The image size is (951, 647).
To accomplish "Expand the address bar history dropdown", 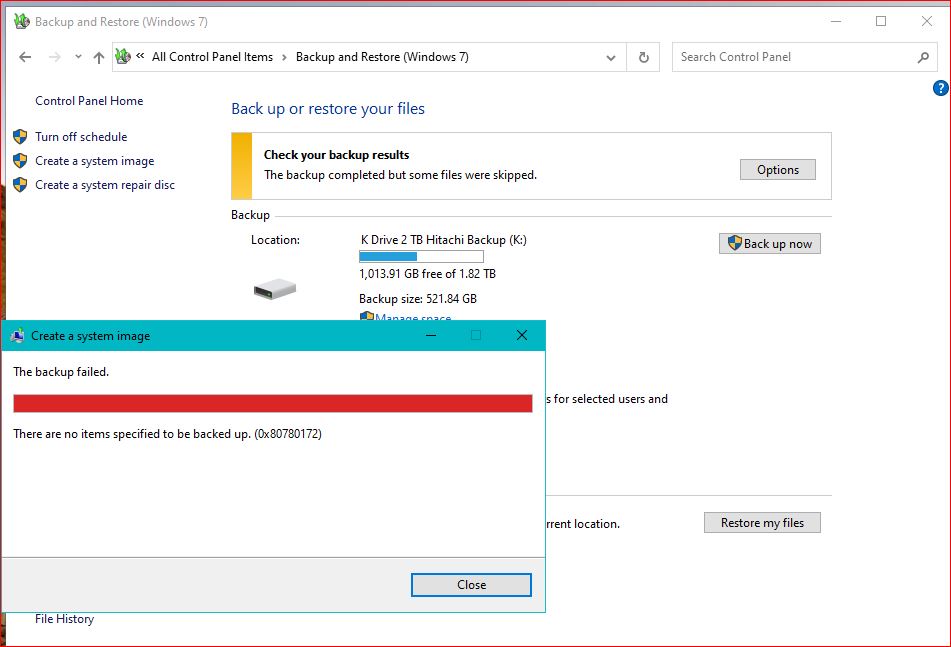I will tap(611, 58).
